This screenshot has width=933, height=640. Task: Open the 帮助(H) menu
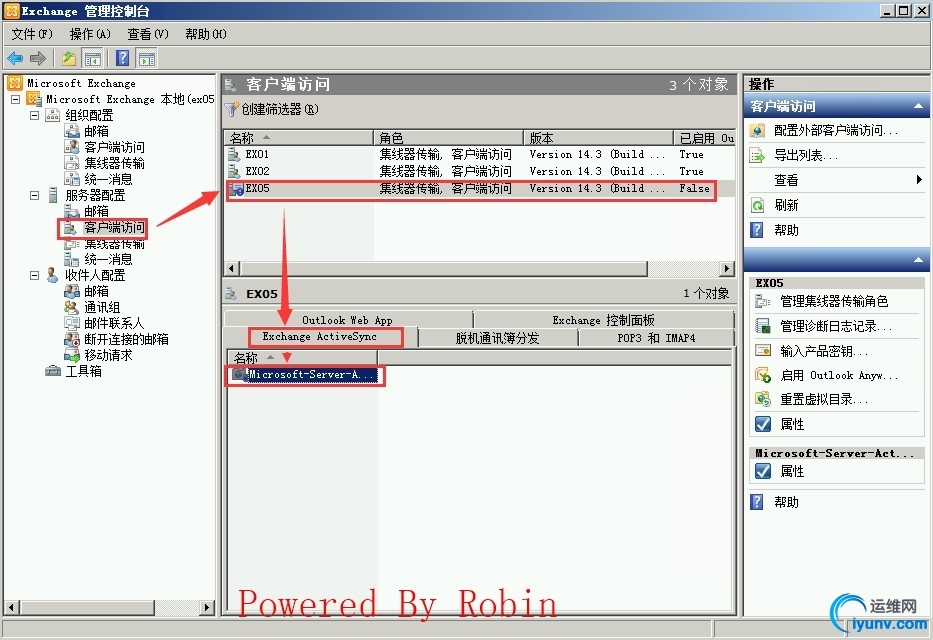coord(205,34)
